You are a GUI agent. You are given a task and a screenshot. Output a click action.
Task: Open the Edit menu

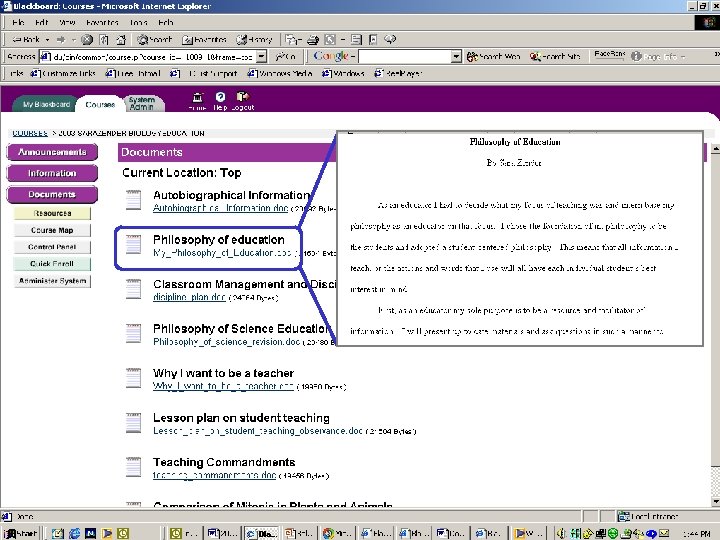pos(41,22)
